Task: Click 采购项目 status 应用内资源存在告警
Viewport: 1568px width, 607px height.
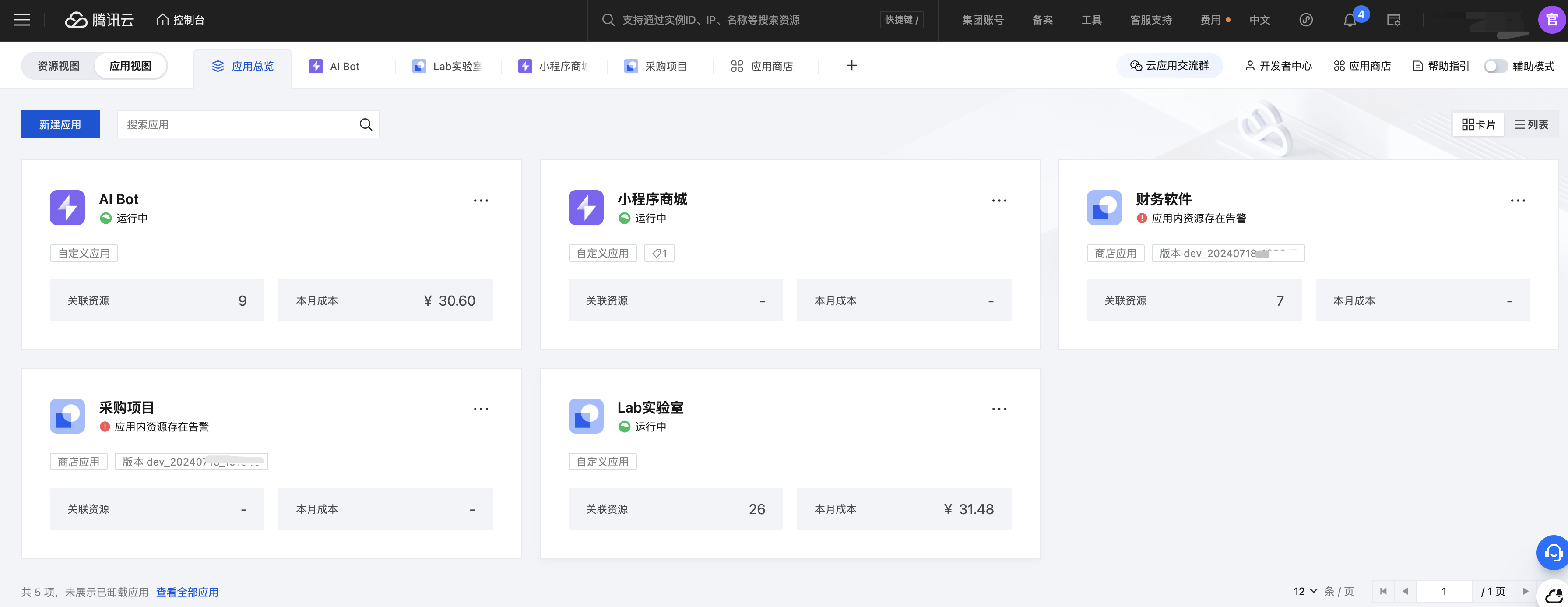Action: pyautogui.click(x=161, y=427)
